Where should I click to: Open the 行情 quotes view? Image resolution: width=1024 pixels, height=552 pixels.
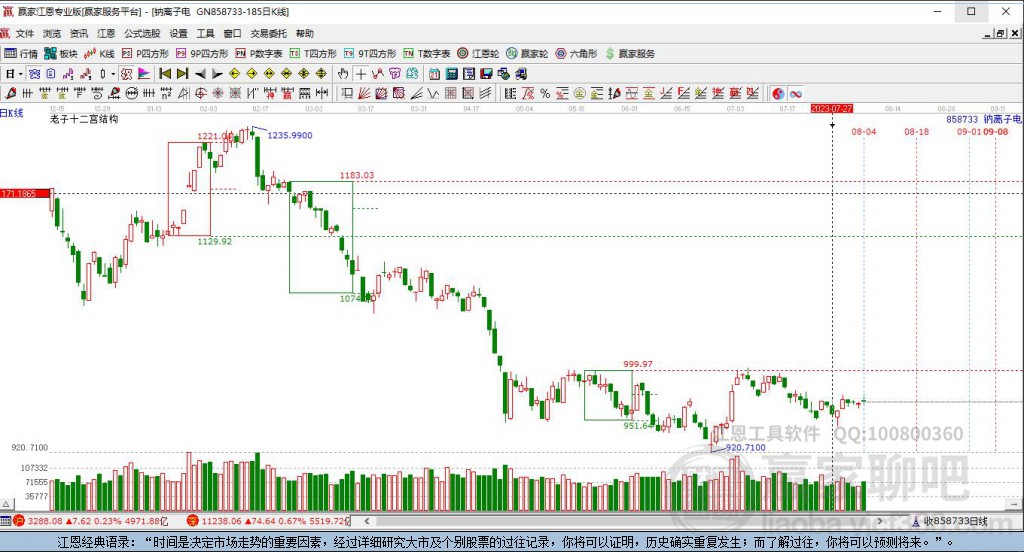pyautogui.click(x=21, y=54)
